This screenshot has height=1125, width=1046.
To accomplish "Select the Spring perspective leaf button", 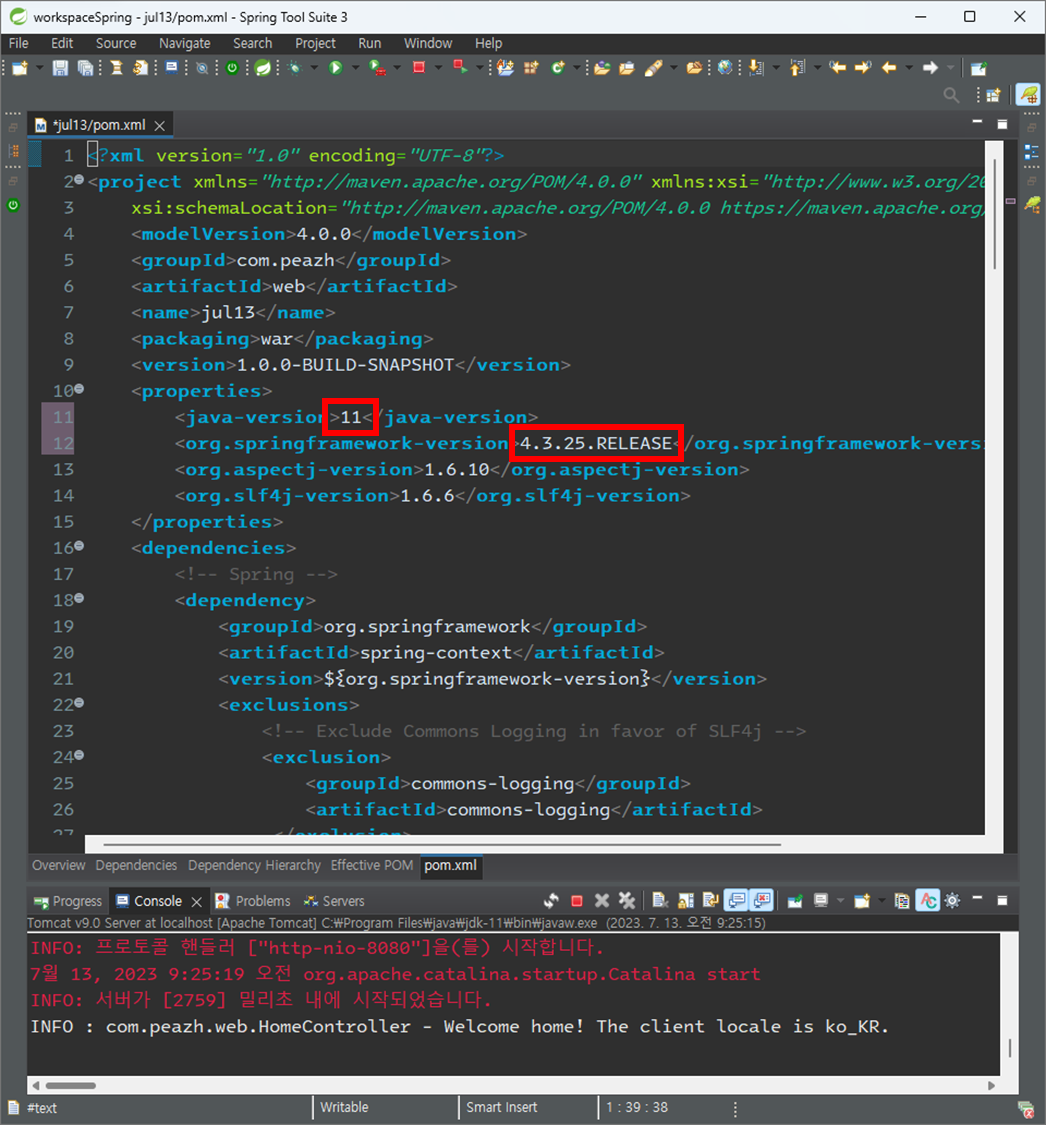I will point(1029,95).
